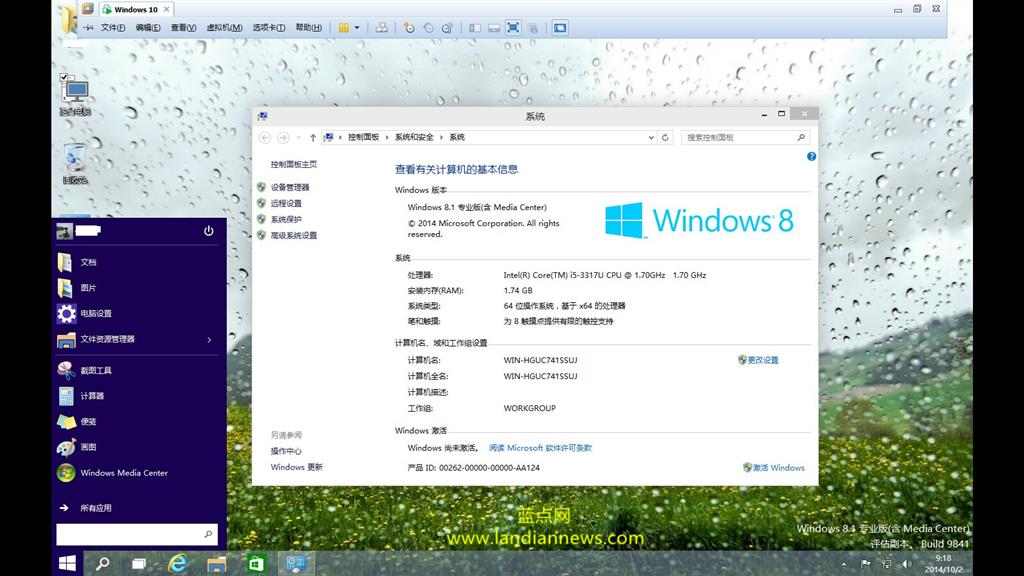Click the Windows Start button on taskbar
The height and width of the screenshot is (576, 1024).
click(67, 563)
